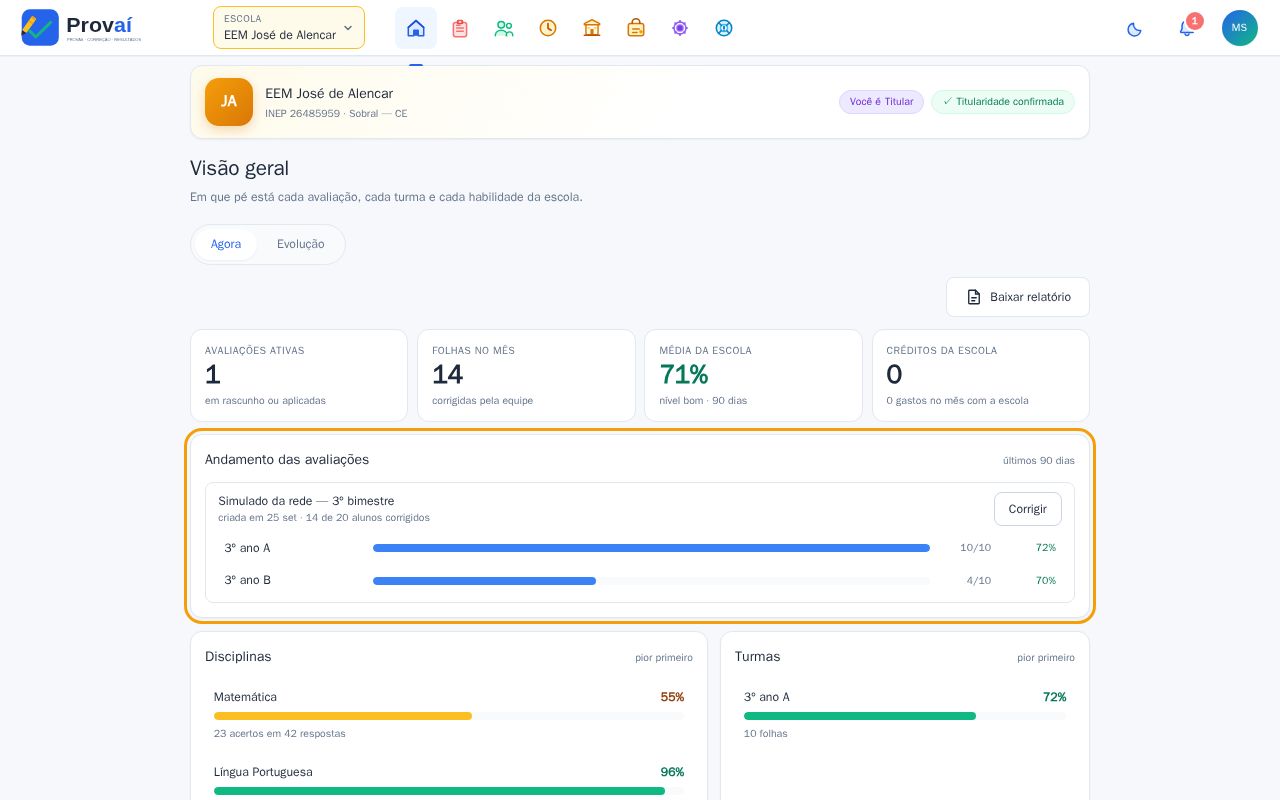This screenshot has width=1280, height=800.
Task: Click the Corrigir button
Action: click(1028, 509)
